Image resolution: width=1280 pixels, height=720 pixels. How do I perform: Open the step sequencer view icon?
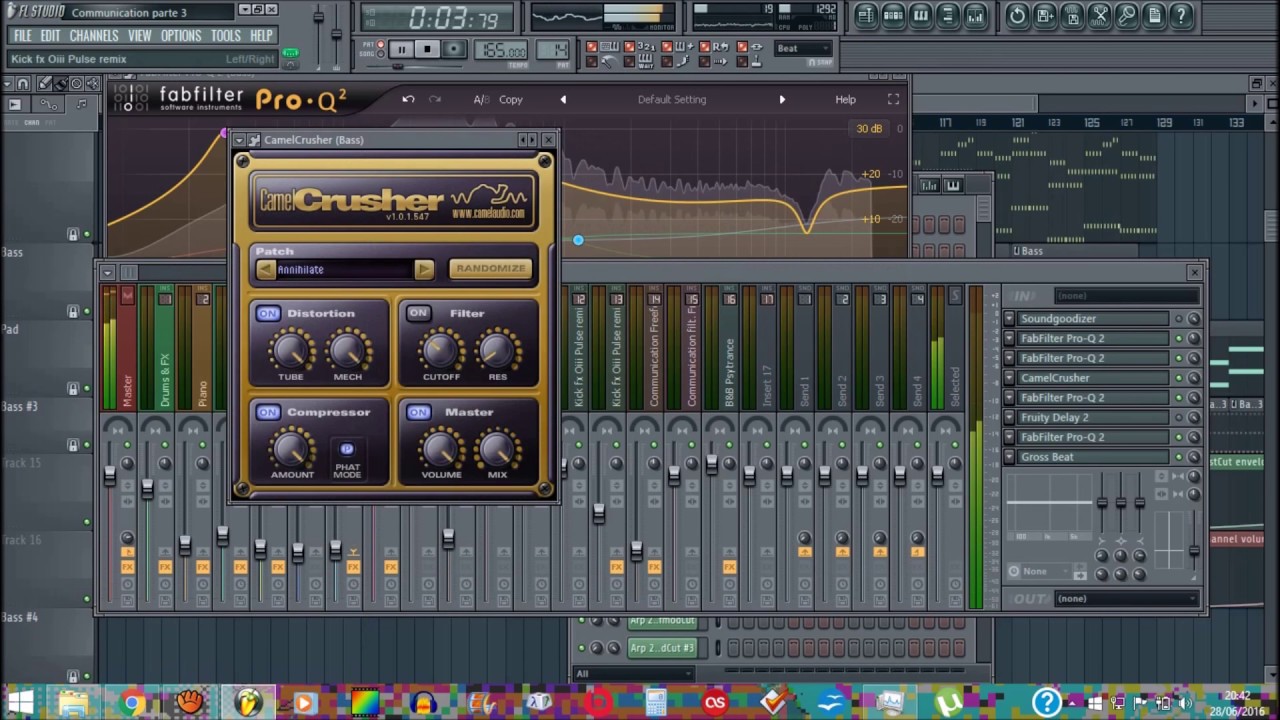click(893, 15)
